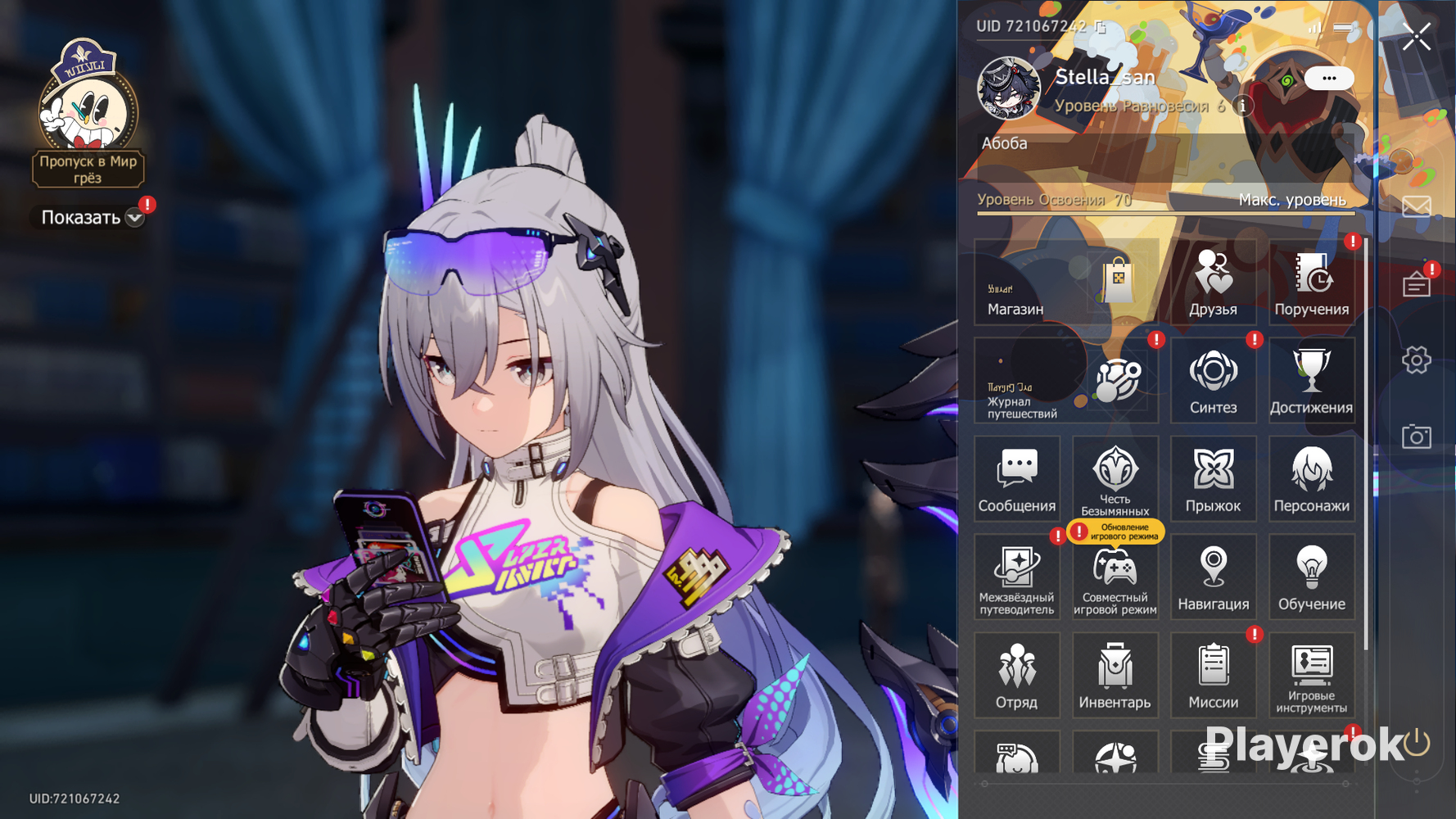This screenshot has width=1456, height=819.
Task: Show Equilibrium Level info icon
Action: coord(1243,106)
